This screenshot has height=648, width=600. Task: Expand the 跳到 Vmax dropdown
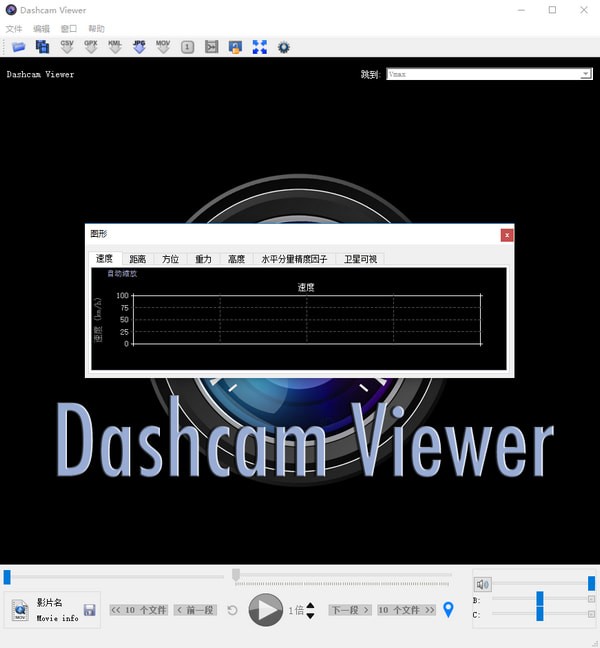coord(585,74)
